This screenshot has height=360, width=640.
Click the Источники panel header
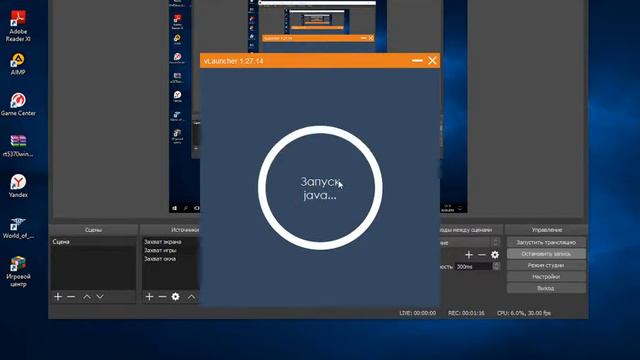[170, 230]
